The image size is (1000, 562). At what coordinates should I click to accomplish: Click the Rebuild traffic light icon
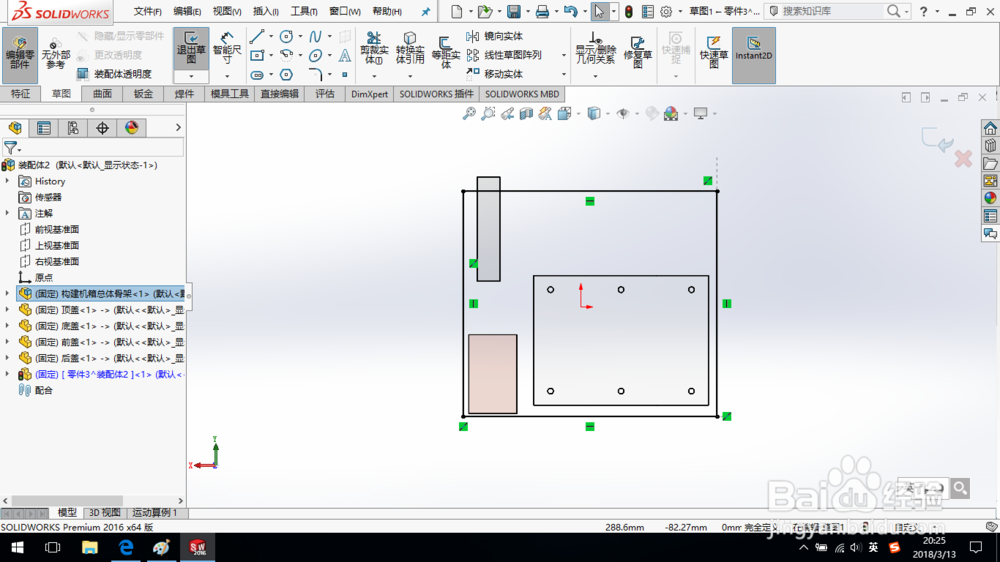point(629,11)
